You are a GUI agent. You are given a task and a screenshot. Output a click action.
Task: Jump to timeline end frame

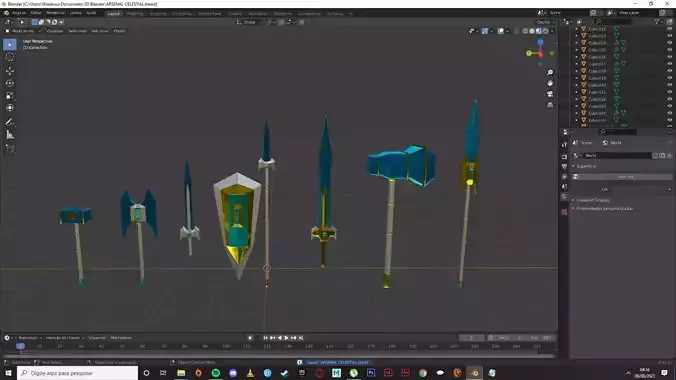coord(301,338)
